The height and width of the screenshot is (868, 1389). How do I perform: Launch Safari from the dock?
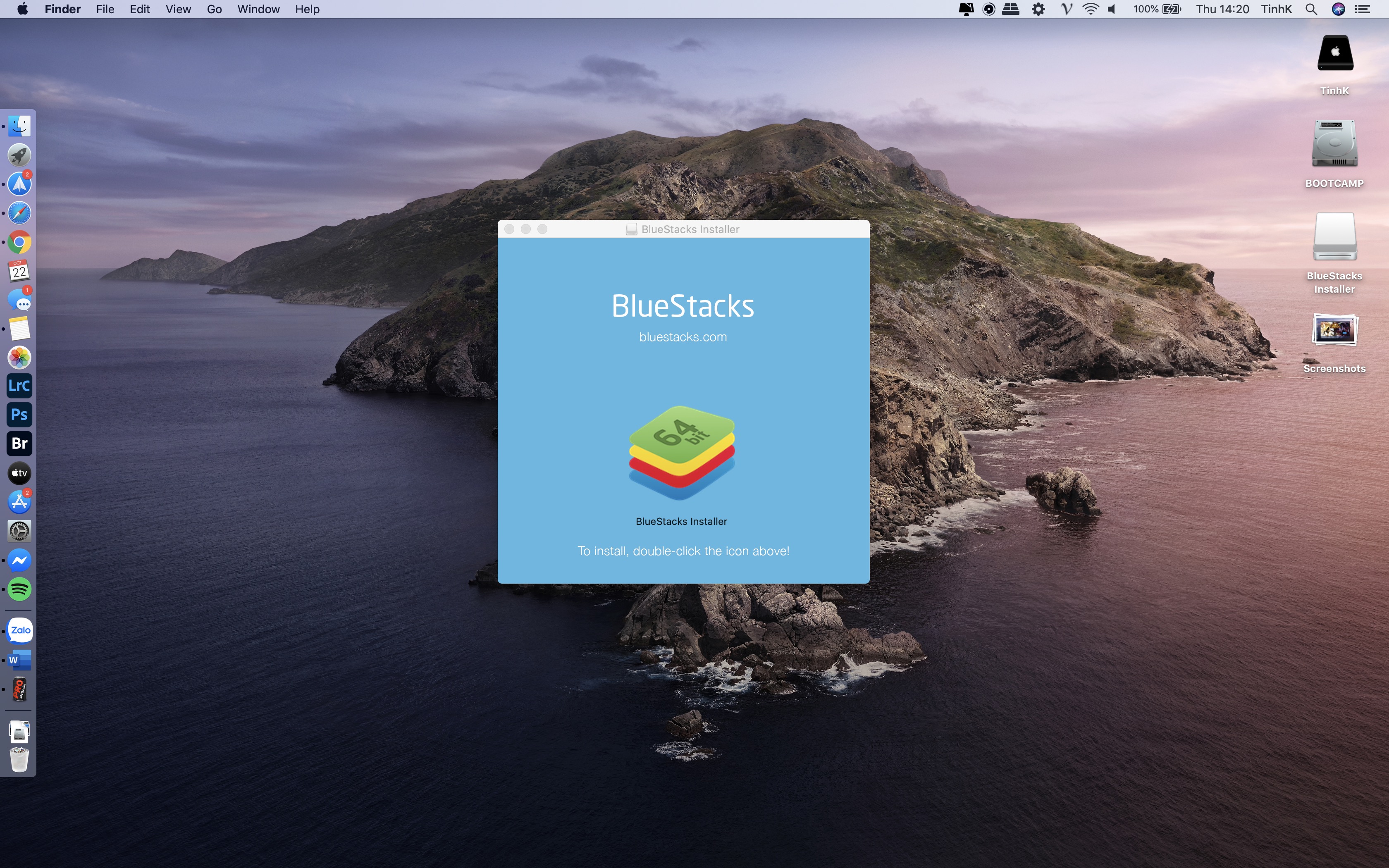click(19, 213)
